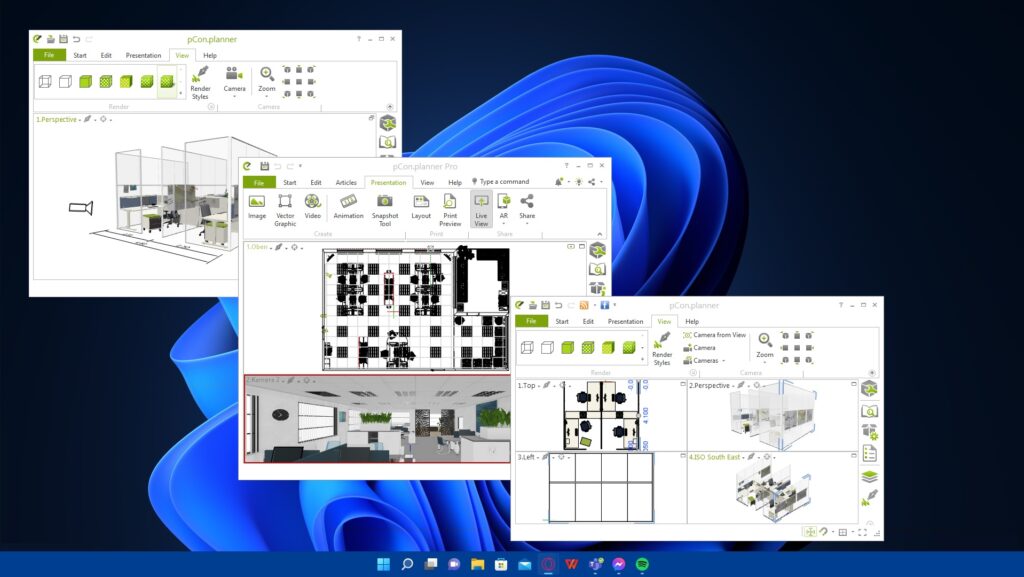Toggle the textured green cube render mode in bottom-right window

588,348
